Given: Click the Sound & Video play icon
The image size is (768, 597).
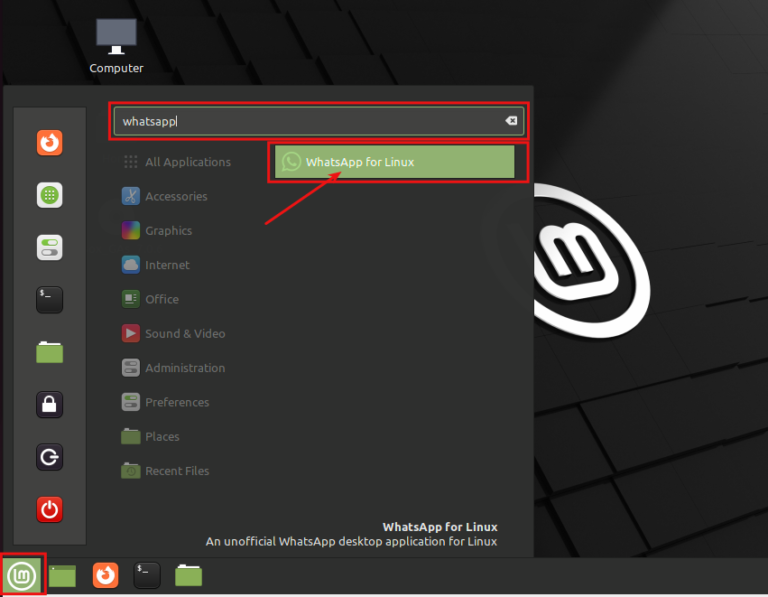Looking at the screenshot, I should click(x=131, y=334).
